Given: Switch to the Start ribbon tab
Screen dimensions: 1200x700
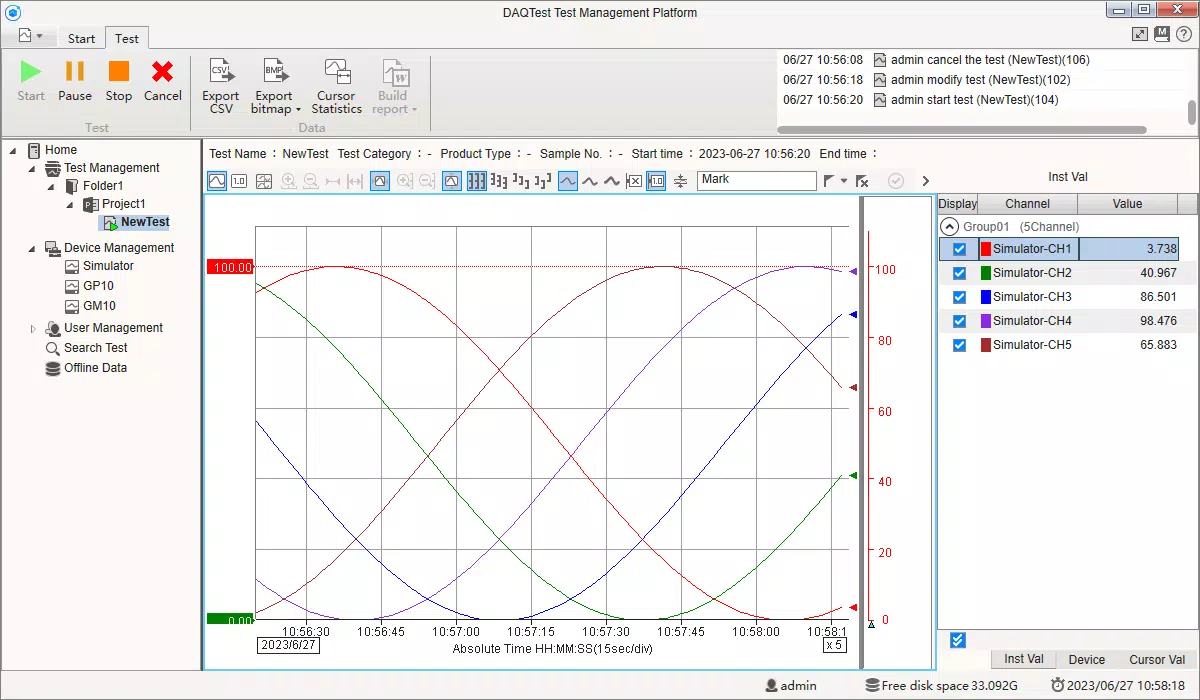Looking at the screenshot, I should pos(82,39).
